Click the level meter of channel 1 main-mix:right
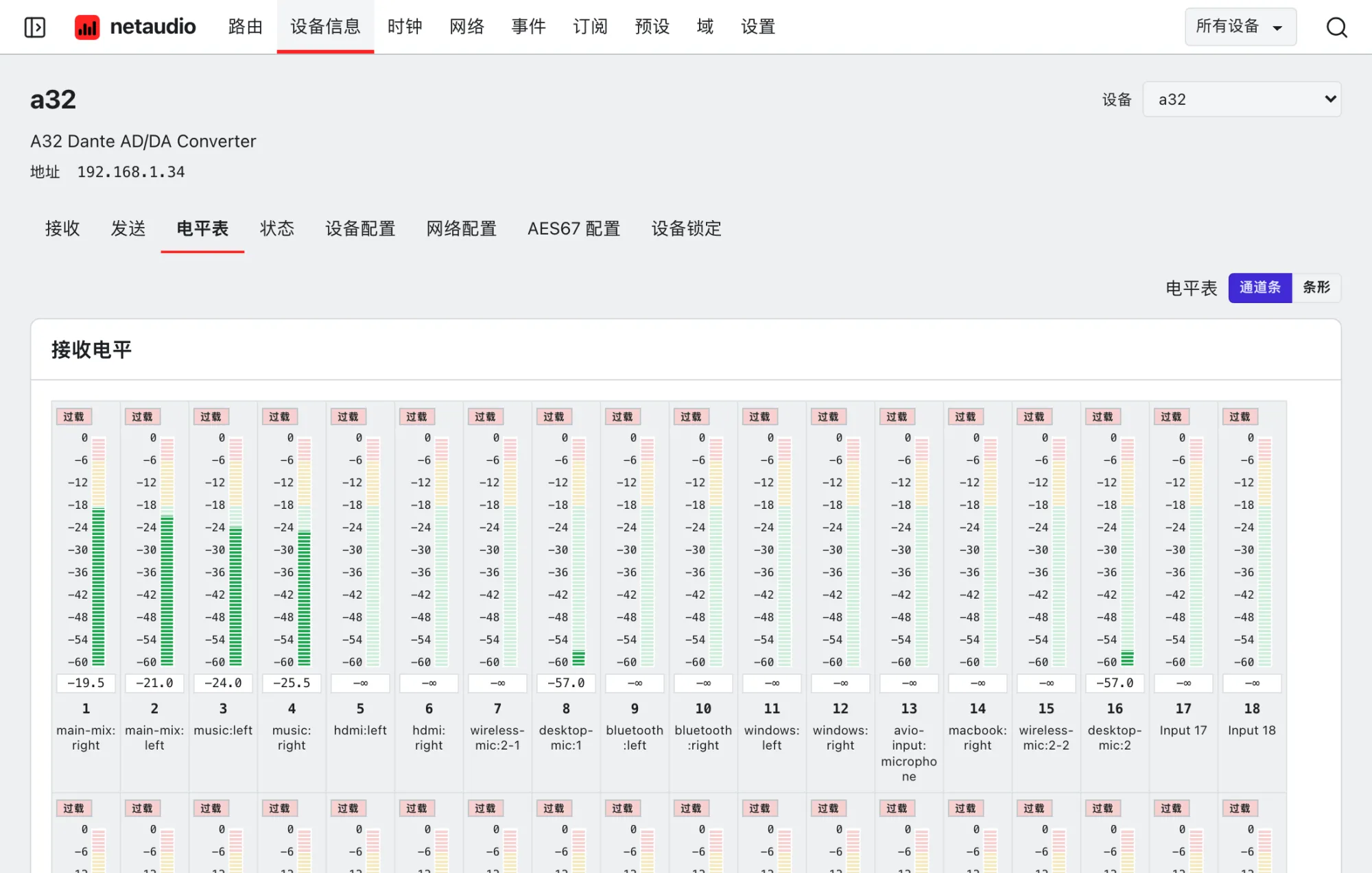Image resolution: width=1372 pixels, height=873 pixels. coord(99,552)
